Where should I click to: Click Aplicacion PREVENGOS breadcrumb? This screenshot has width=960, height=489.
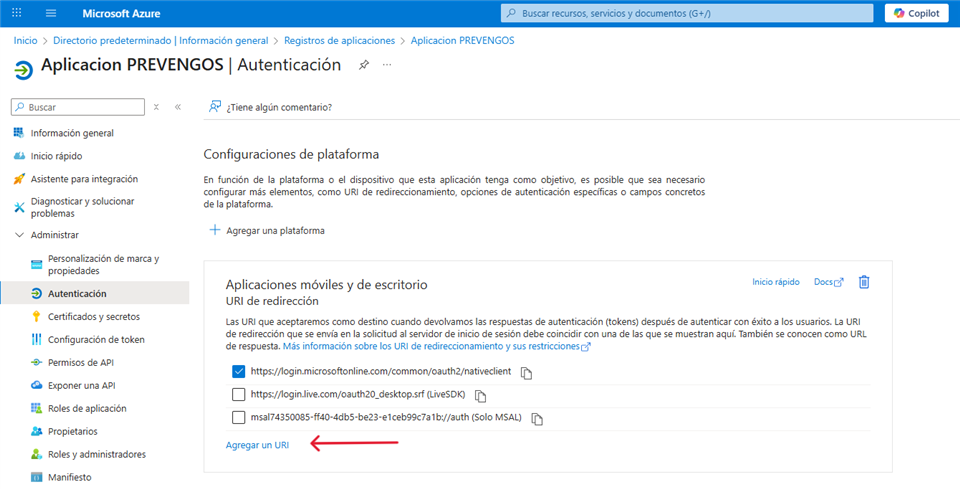[x=462, y=40]
